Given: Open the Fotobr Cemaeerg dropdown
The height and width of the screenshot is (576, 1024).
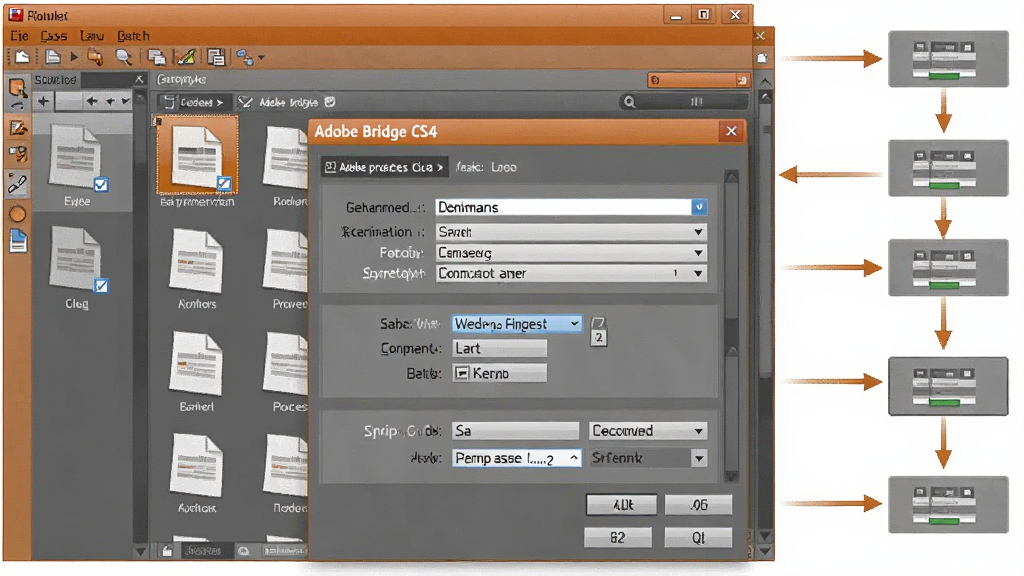Looking at the screenshot, I should click(698, 253).
